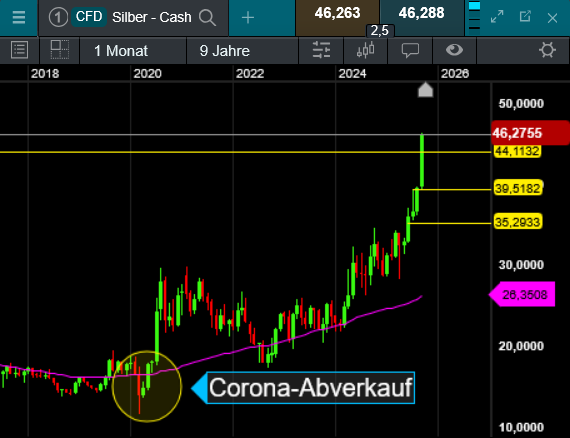Open the hamburger main menu
The image size is (570, 438).
pyautogui.click(x=19, y=17)
